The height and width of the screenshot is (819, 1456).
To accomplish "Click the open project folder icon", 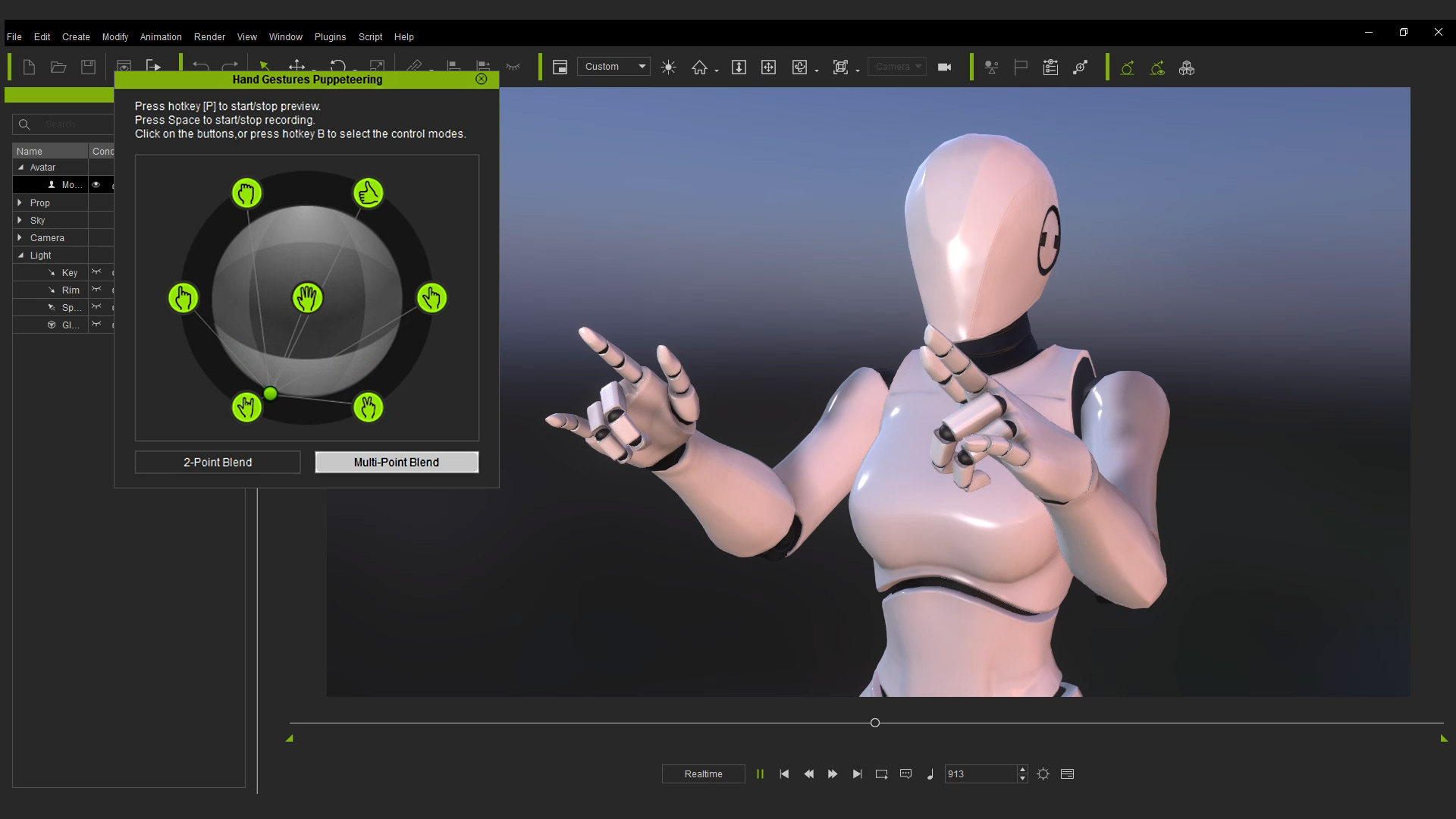I will (x=58, y=67).
